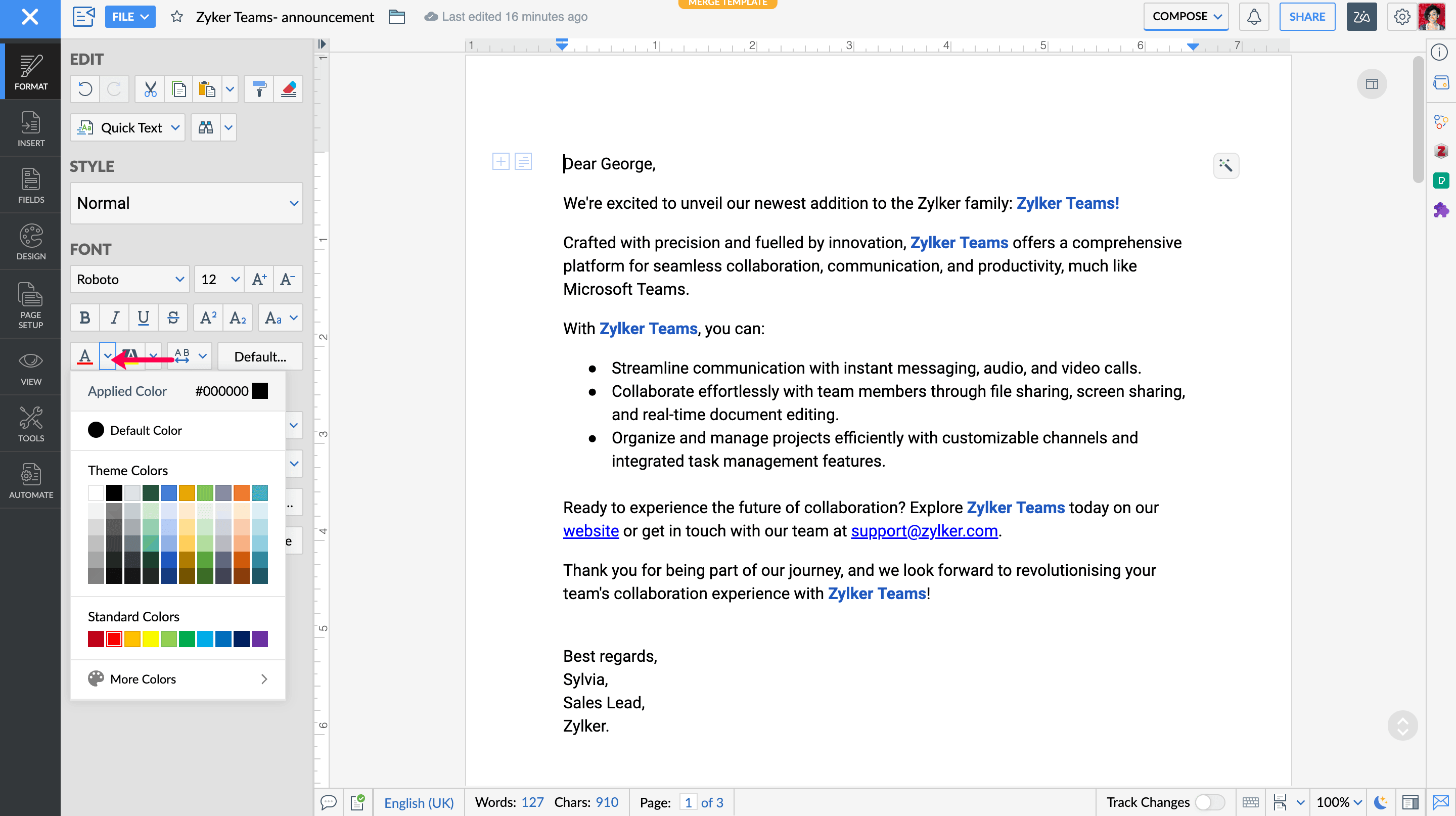1456x816 pixels.
Task: Pick the purple standard color swatch
Action: [x=259, y=639]
